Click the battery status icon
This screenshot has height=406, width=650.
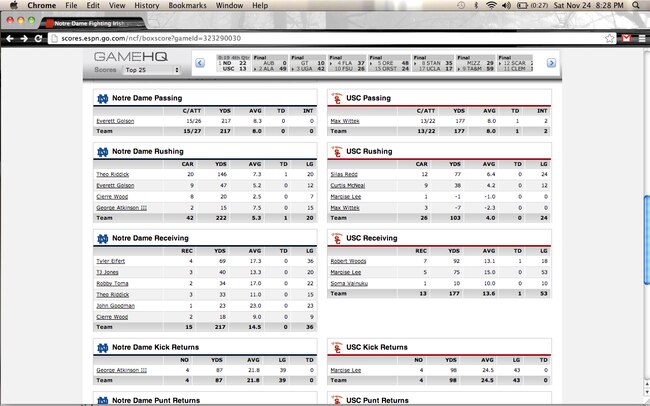pos(522,5)
